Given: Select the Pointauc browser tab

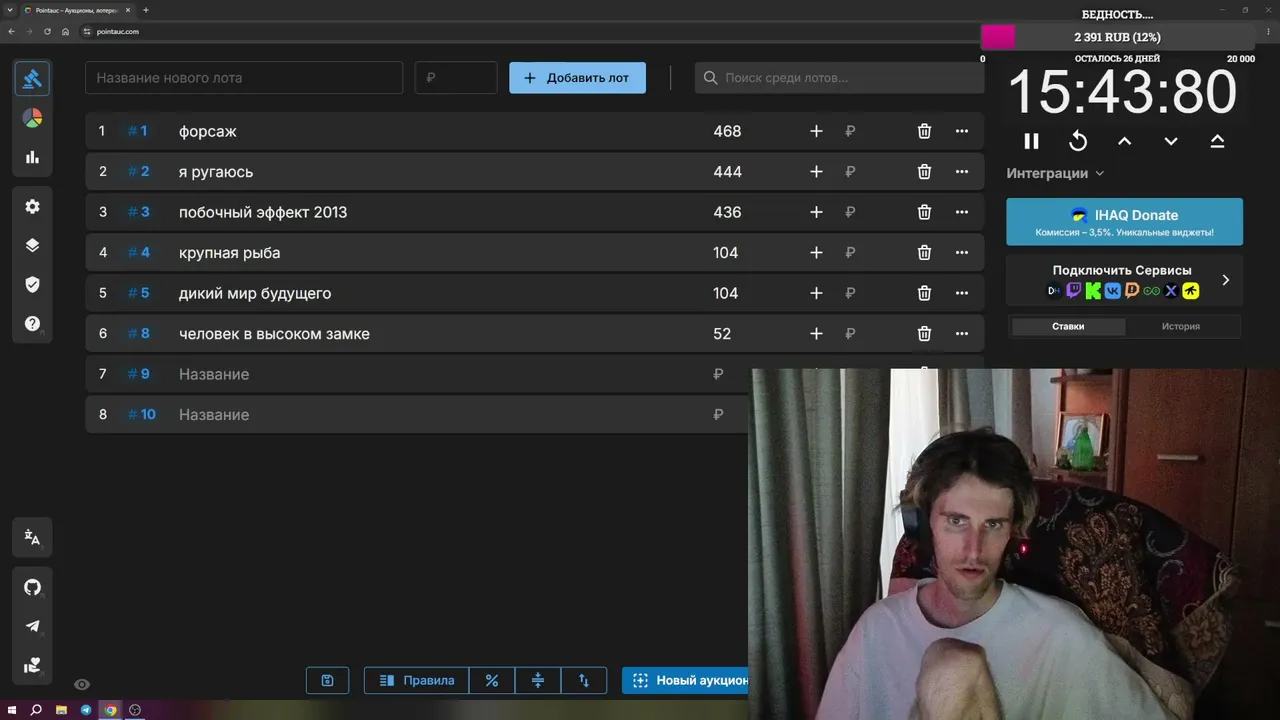Looking at the screenshot, I should tap(77, 10).
